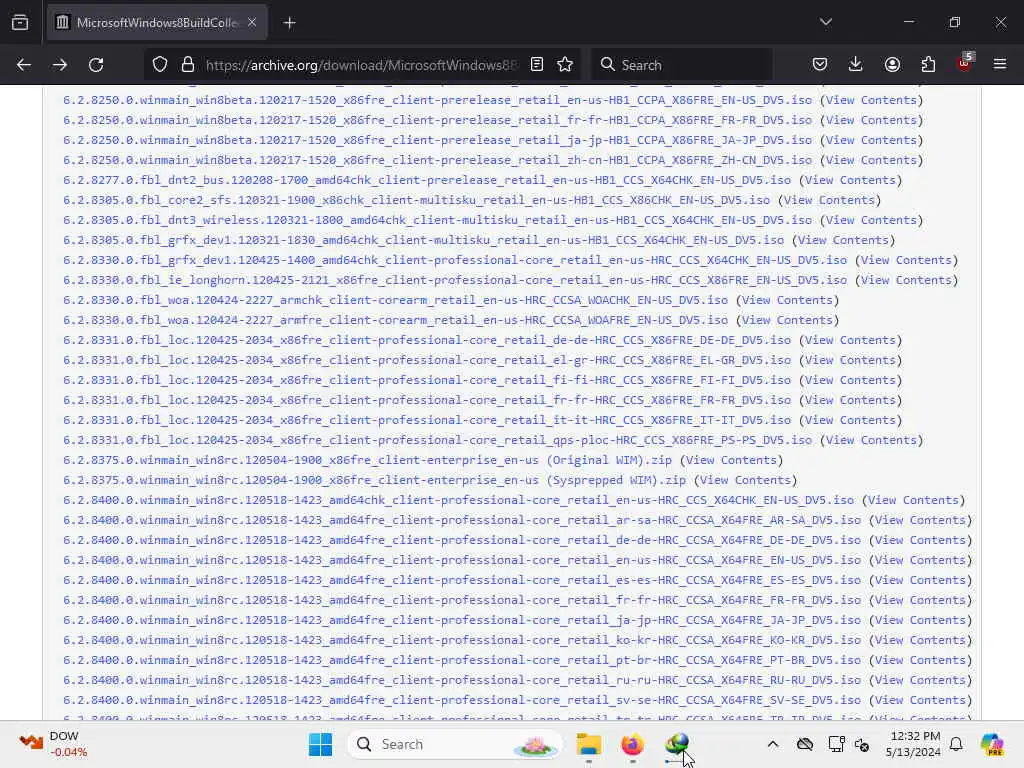Open 6.2.8277.0.fbl_dnt2_bus amd64chk iso link

(426, 180)
